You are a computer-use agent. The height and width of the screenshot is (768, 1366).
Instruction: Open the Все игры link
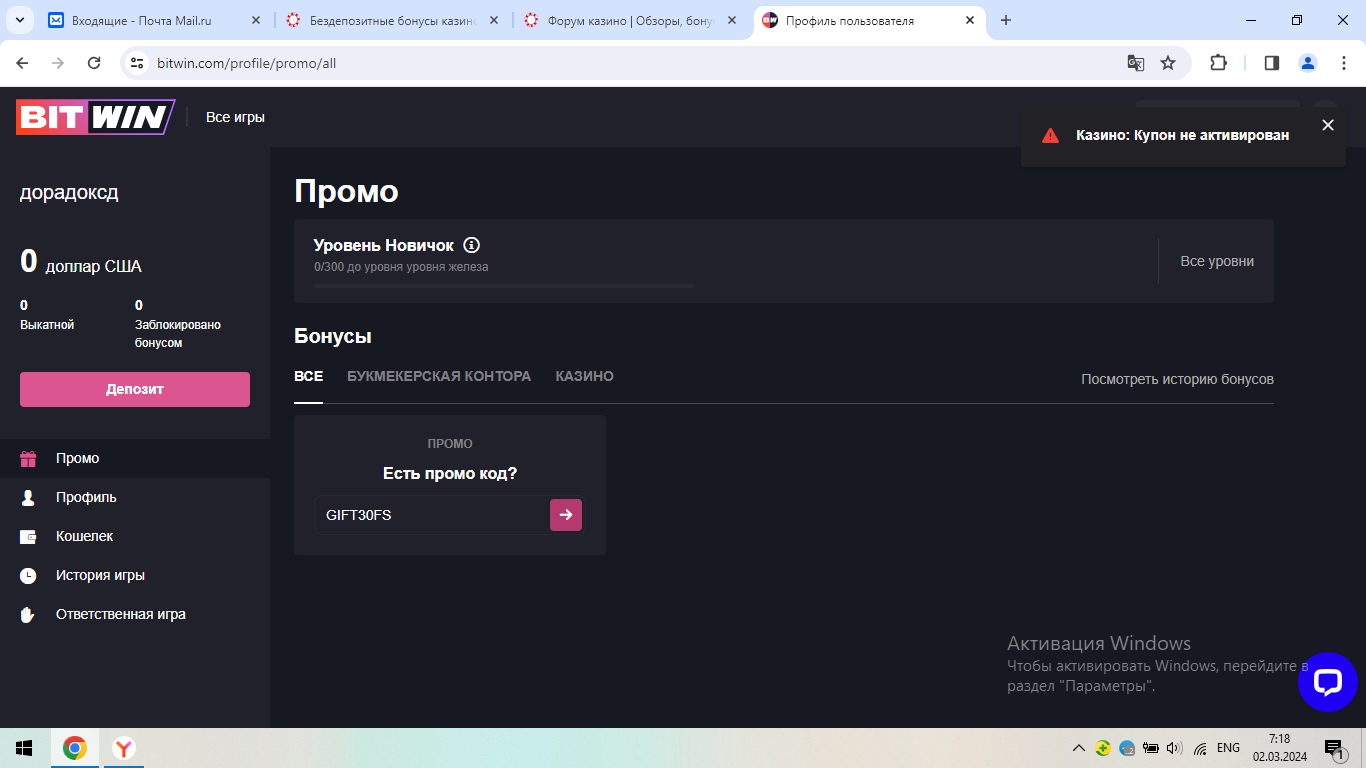(x=235, y=117)
